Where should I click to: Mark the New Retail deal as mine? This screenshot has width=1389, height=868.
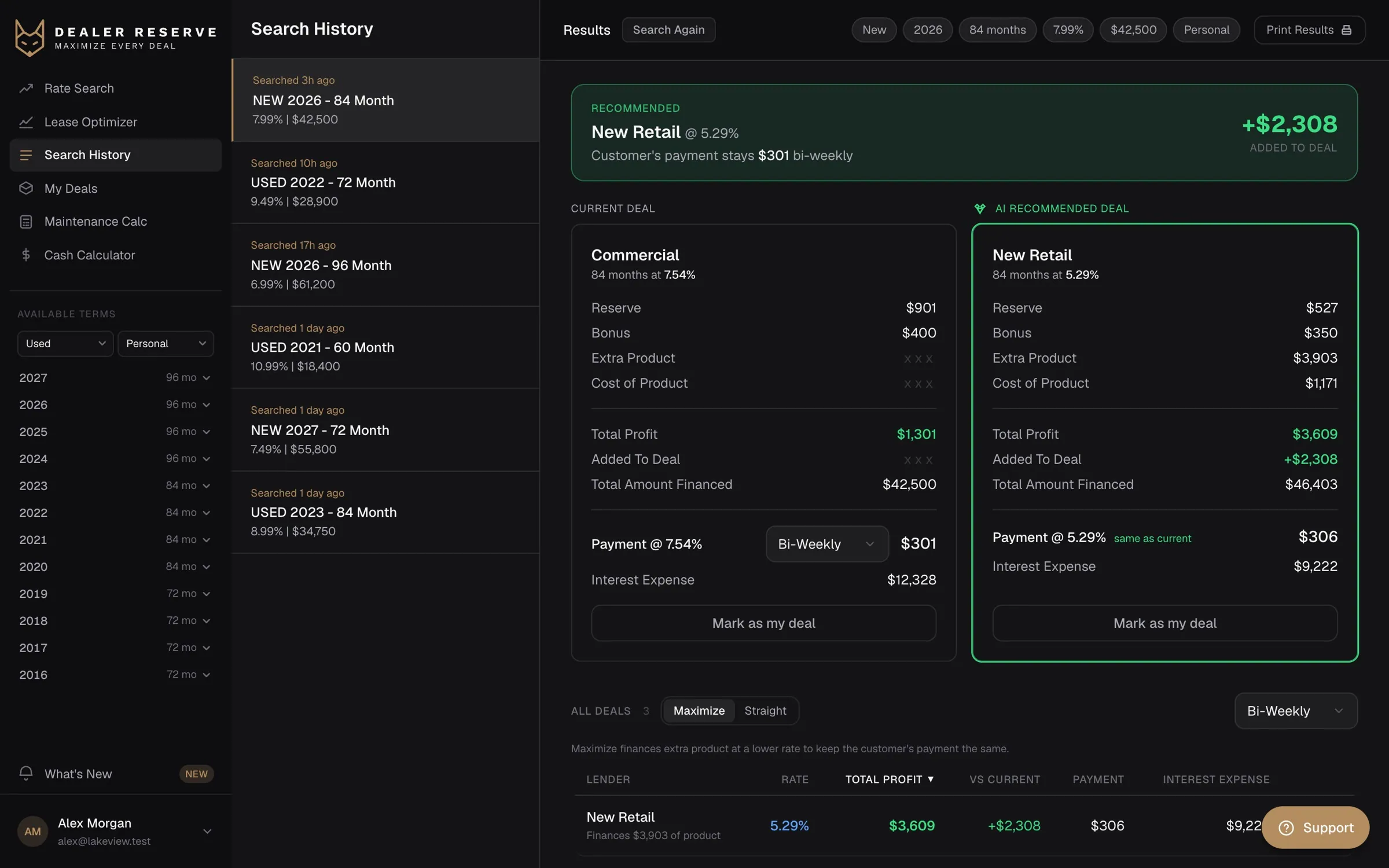tap(1164, 623)
